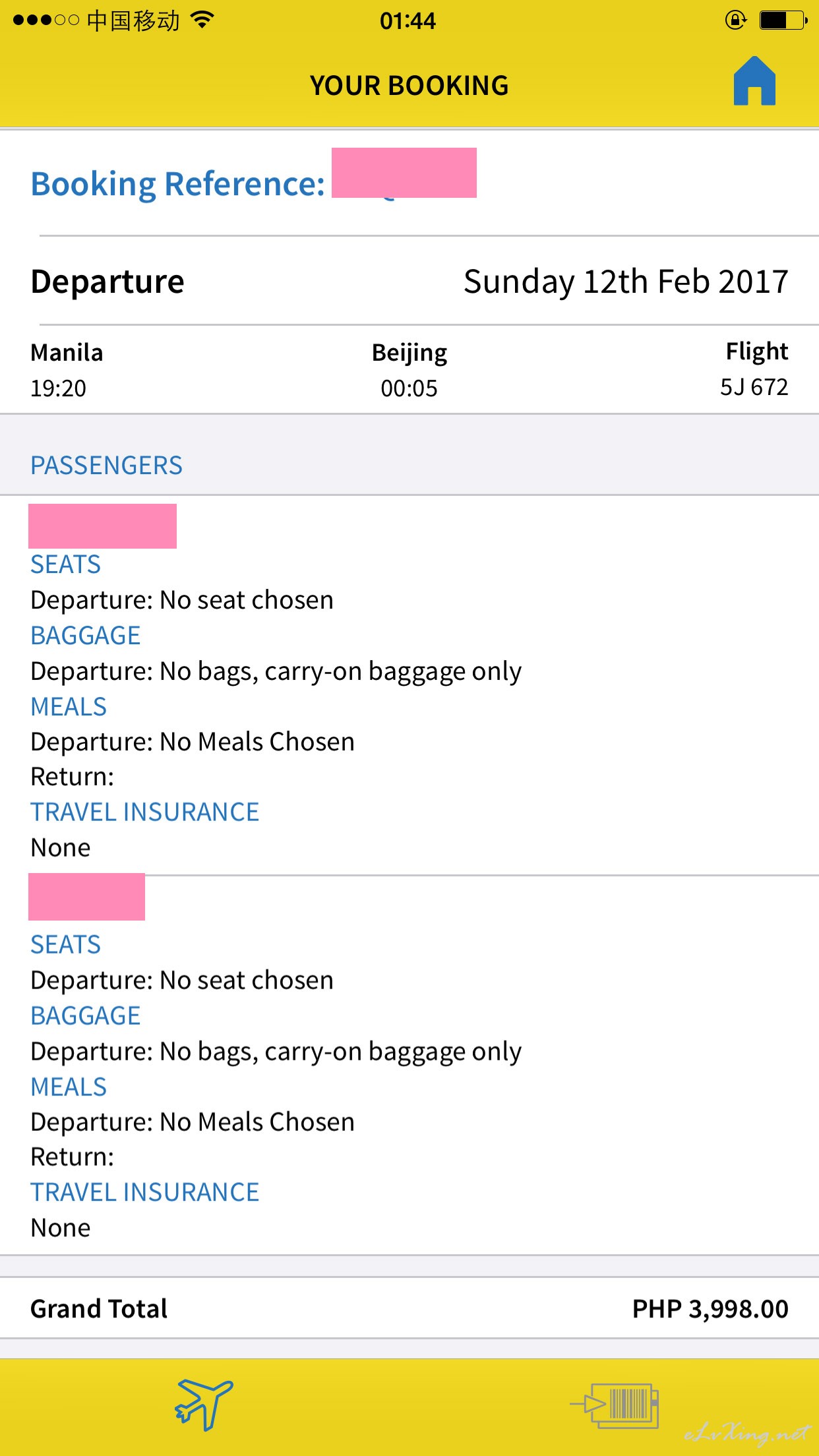Tap the status bar clock 01:44

pos(408,21)
